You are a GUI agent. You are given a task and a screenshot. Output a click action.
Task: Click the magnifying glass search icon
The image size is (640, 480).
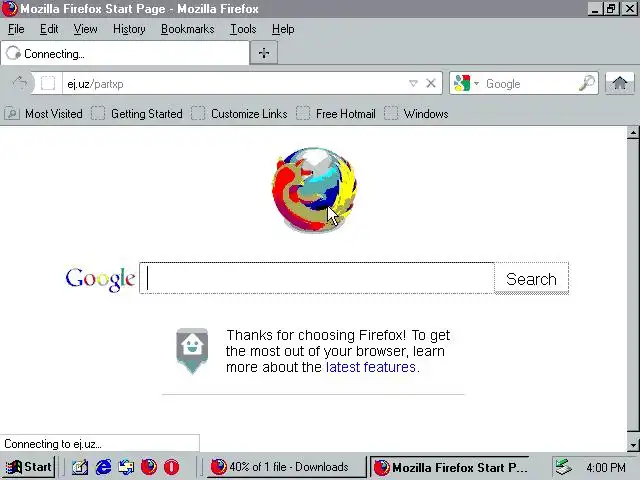pos(587,83)
